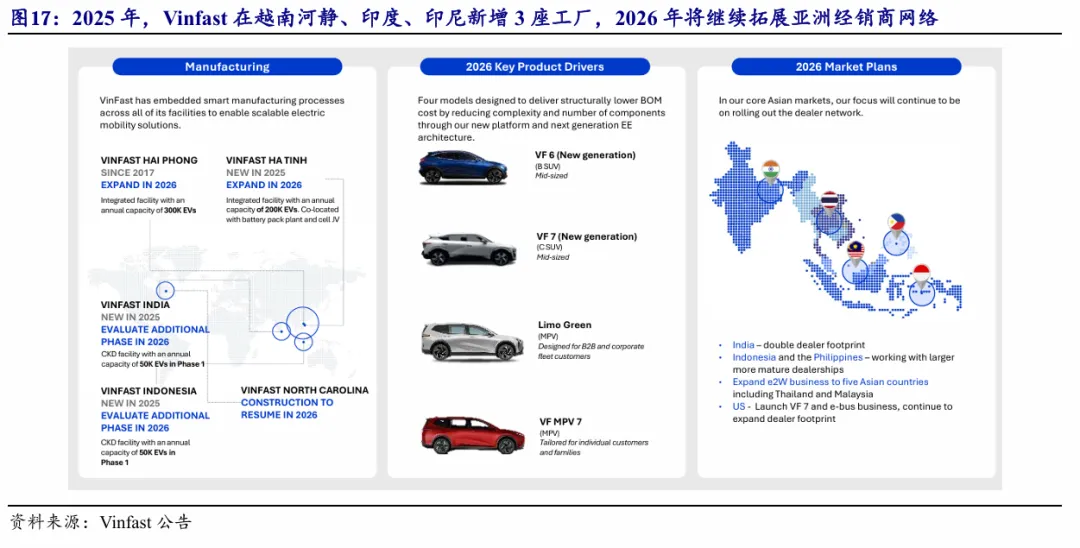The height and width of the screenshot is (548, 1080).
Task: Click the Indonesia flag map pin
Action: pyautogui.click(x=921, y=276)
